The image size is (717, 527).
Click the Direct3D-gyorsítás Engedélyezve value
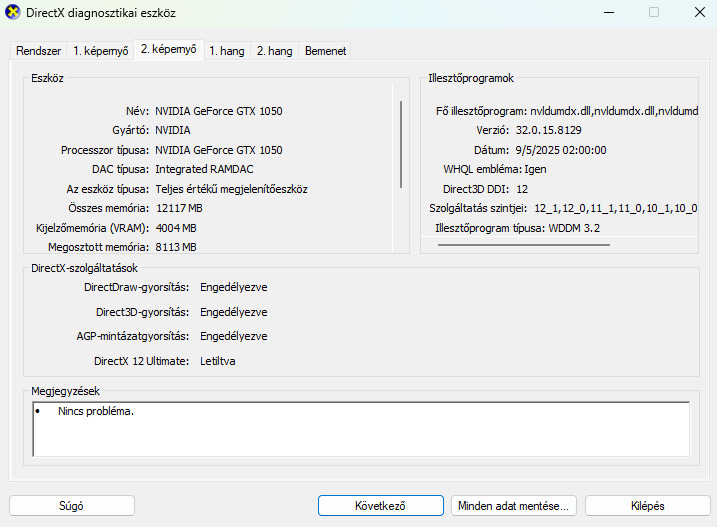(x=234, y=312)
